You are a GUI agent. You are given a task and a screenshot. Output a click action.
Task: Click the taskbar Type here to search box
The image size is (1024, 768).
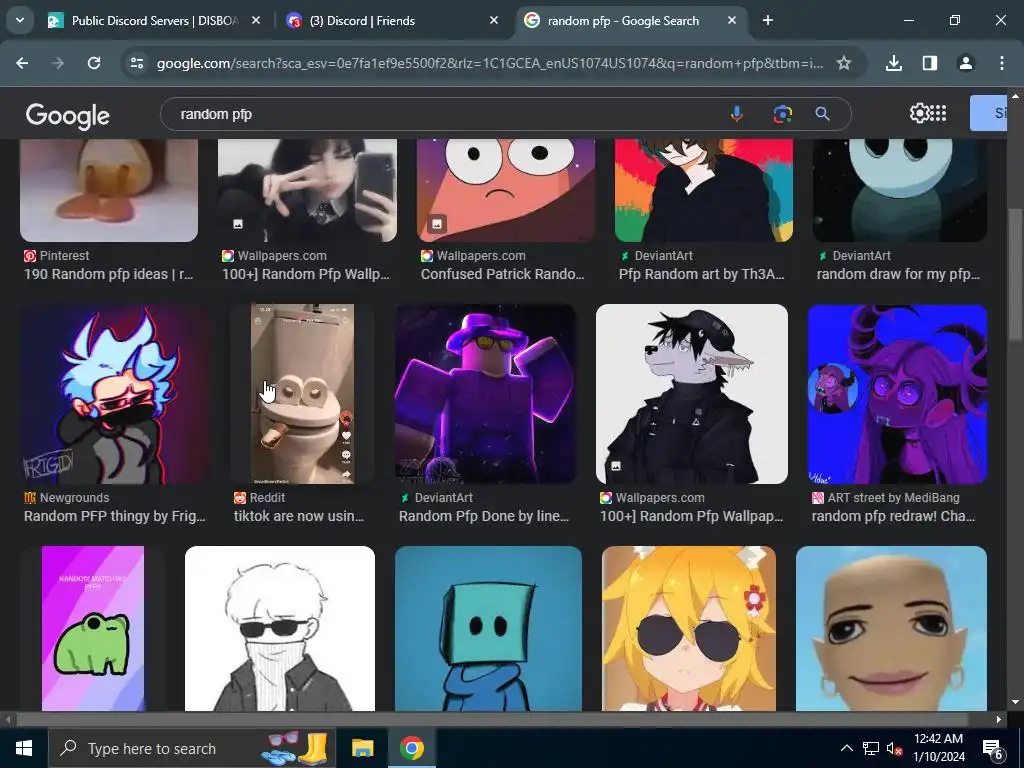coord(192,748)
